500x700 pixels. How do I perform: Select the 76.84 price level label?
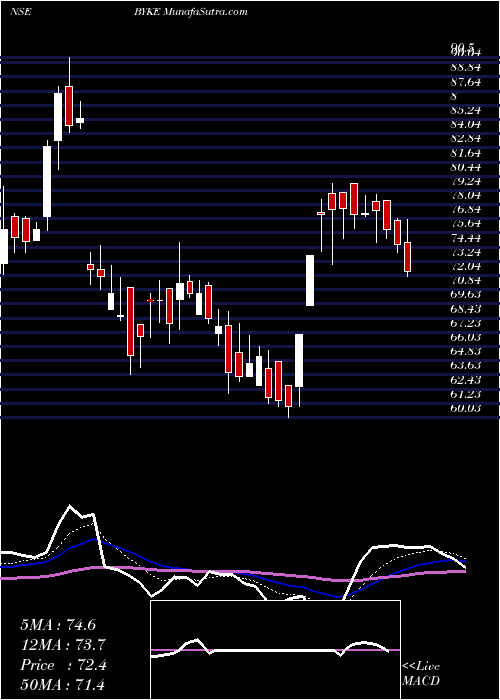pos(466,210)
